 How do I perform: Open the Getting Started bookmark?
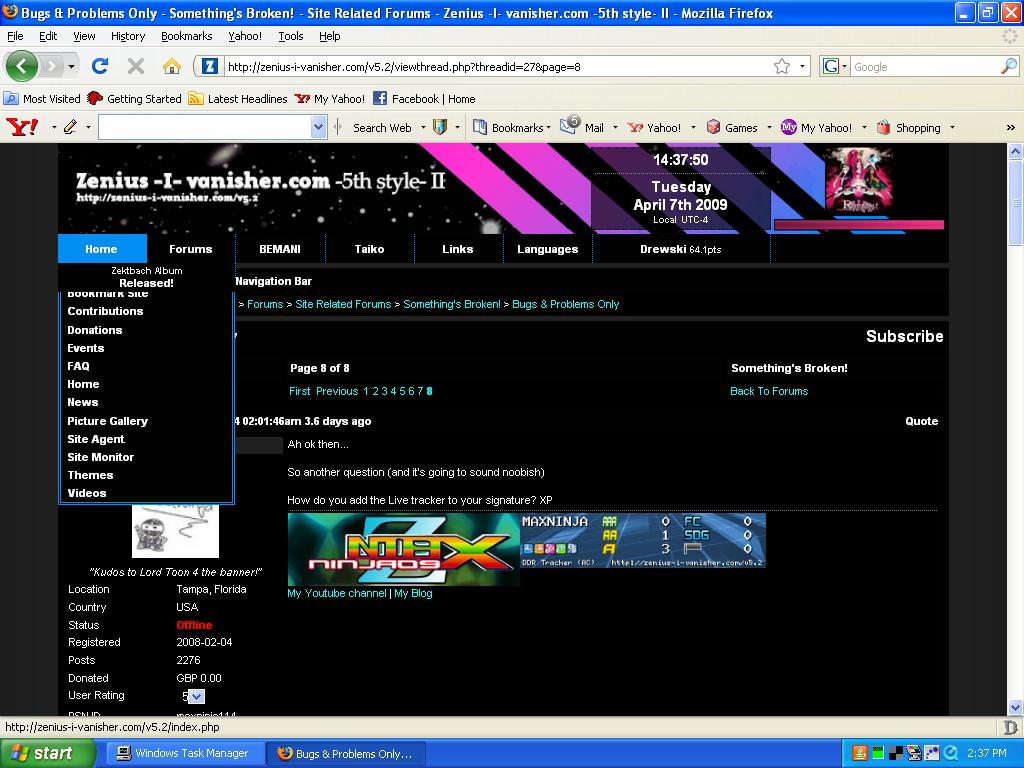135,99
